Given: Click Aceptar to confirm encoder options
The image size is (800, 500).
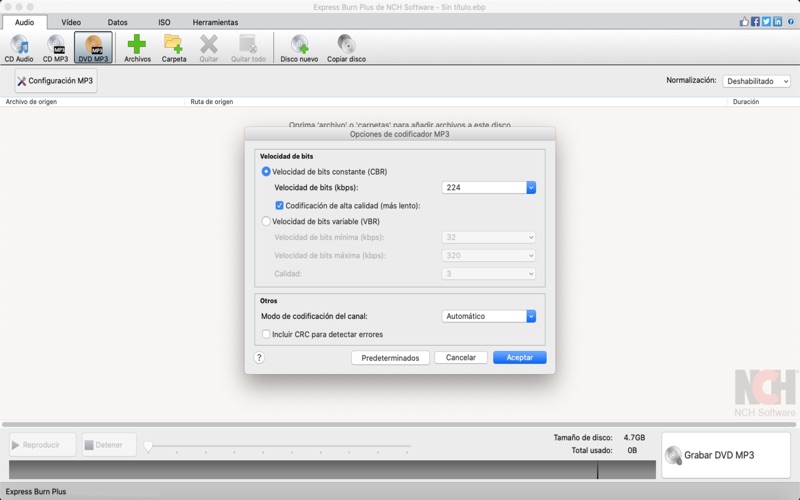Looking at the screenshot, I should coord(519,358).
